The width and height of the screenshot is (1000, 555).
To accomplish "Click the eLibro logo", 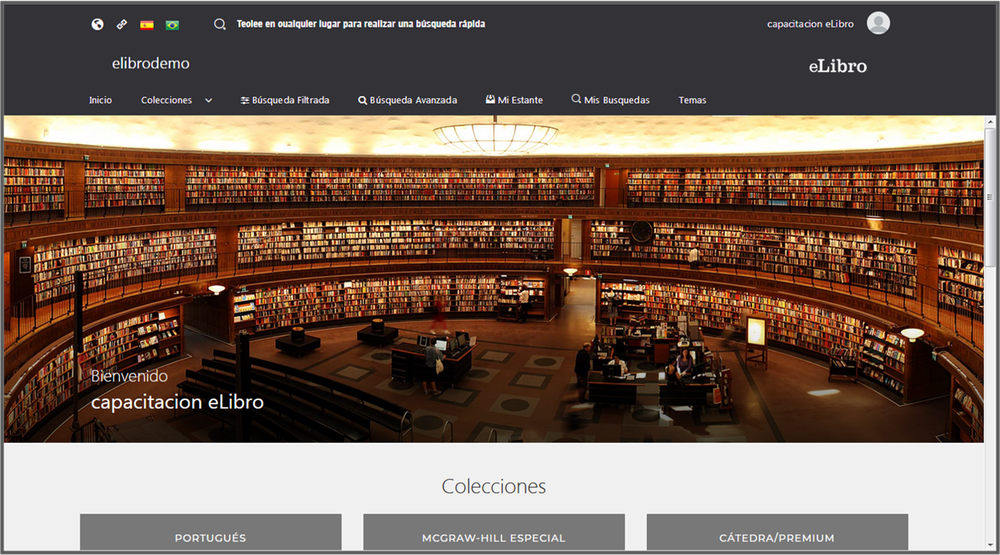I will tap(837, 67).
